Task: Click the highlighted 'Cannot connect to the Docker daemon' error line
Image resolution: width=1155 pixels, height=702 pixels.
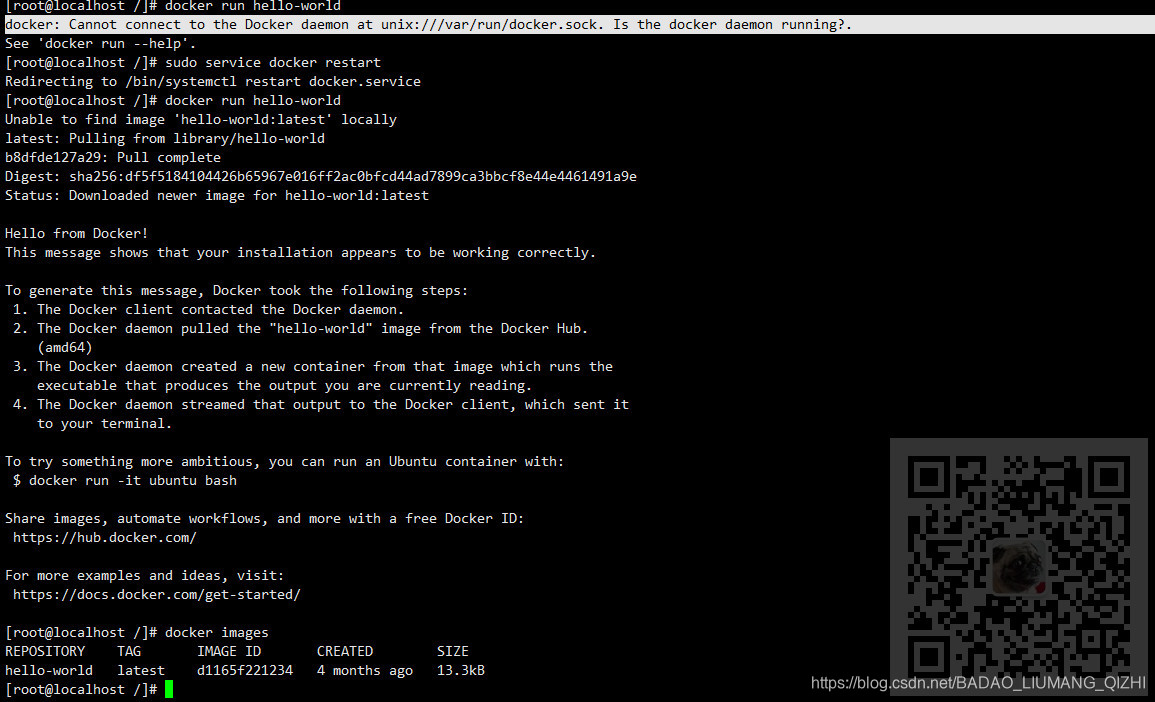Action: coord(578,24)
